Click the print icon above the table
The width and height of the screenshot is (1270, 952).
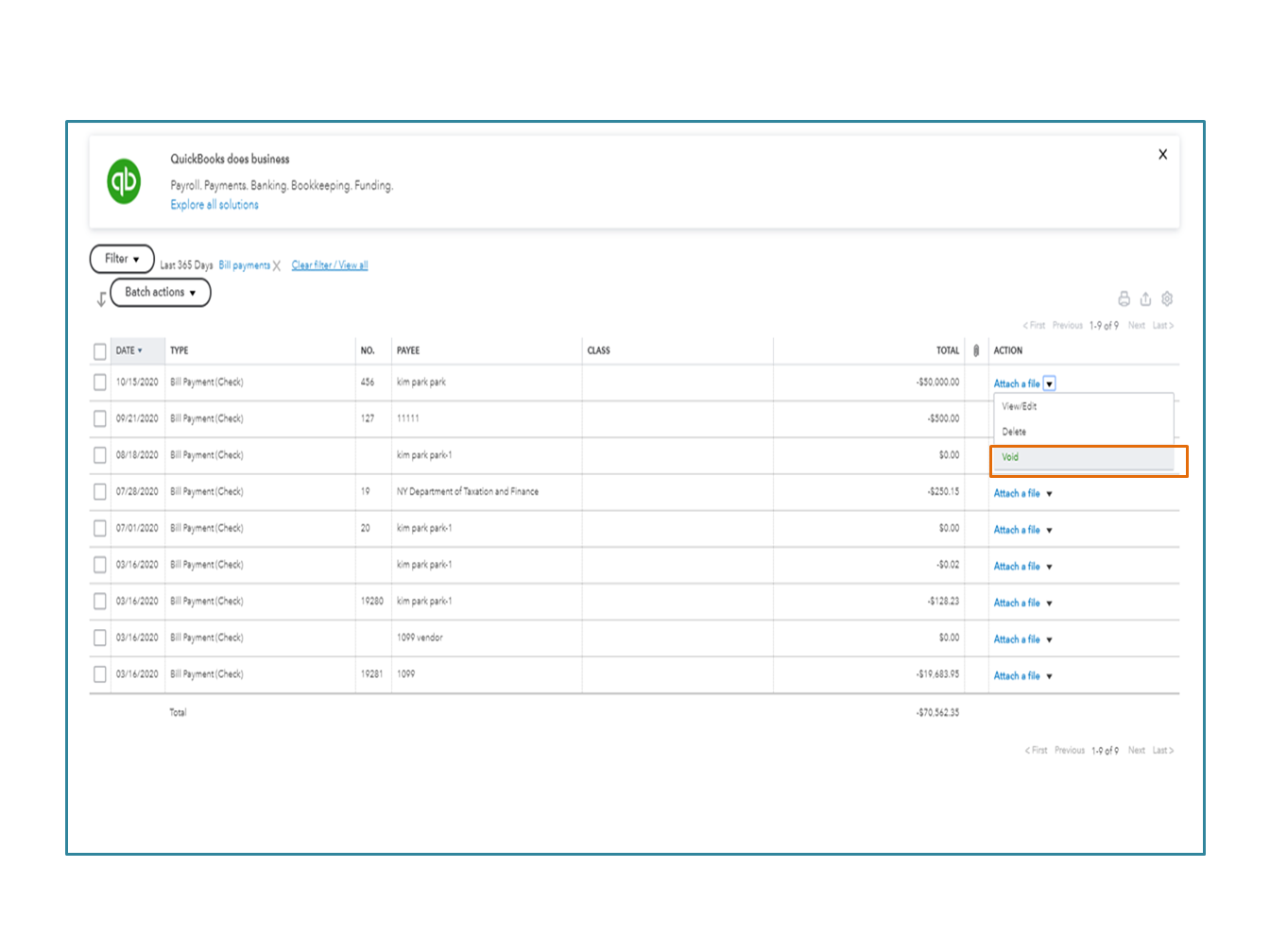pos(1124,299)
